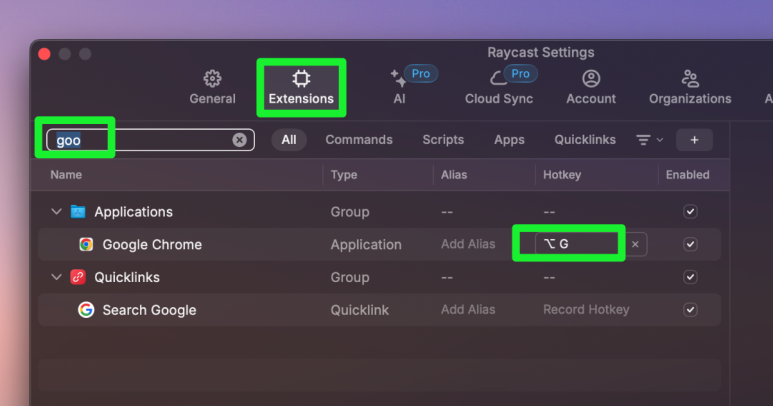Click the Google Chrome icon

(x=86, y=244)
